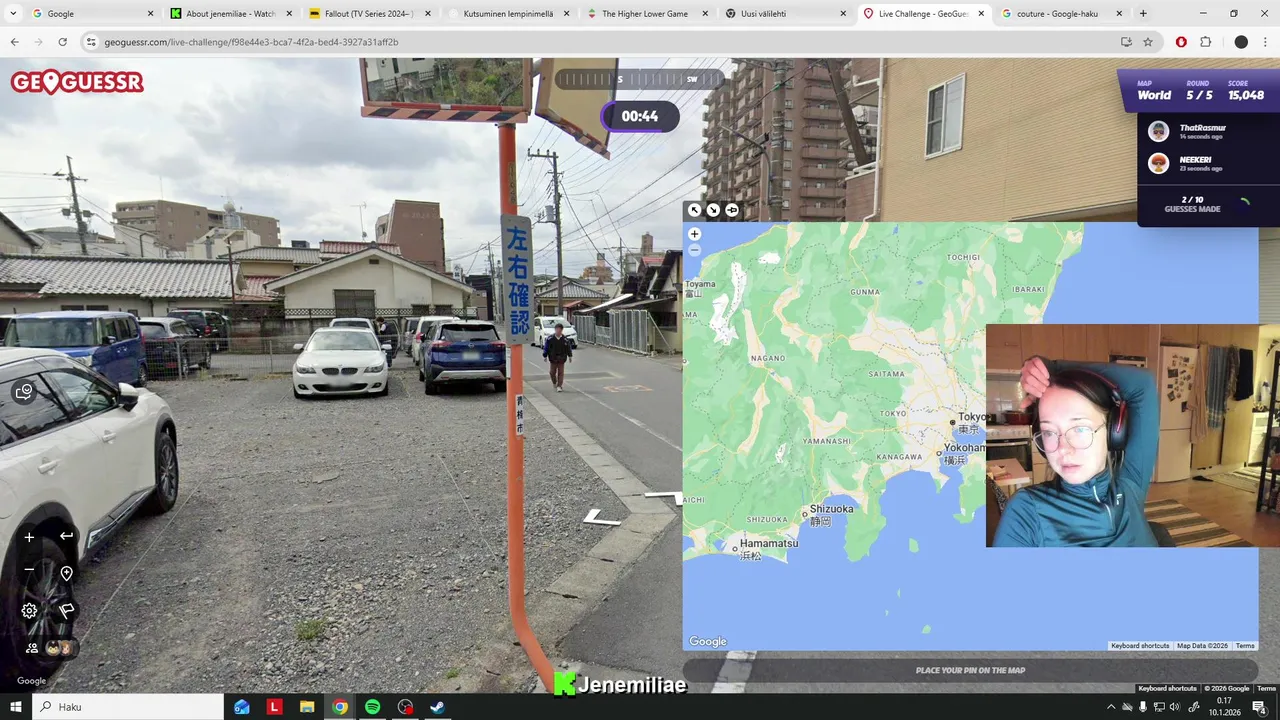
Task: Open Spotify from the taskbar
Action: pyautogui.click(x=372, y=707)
